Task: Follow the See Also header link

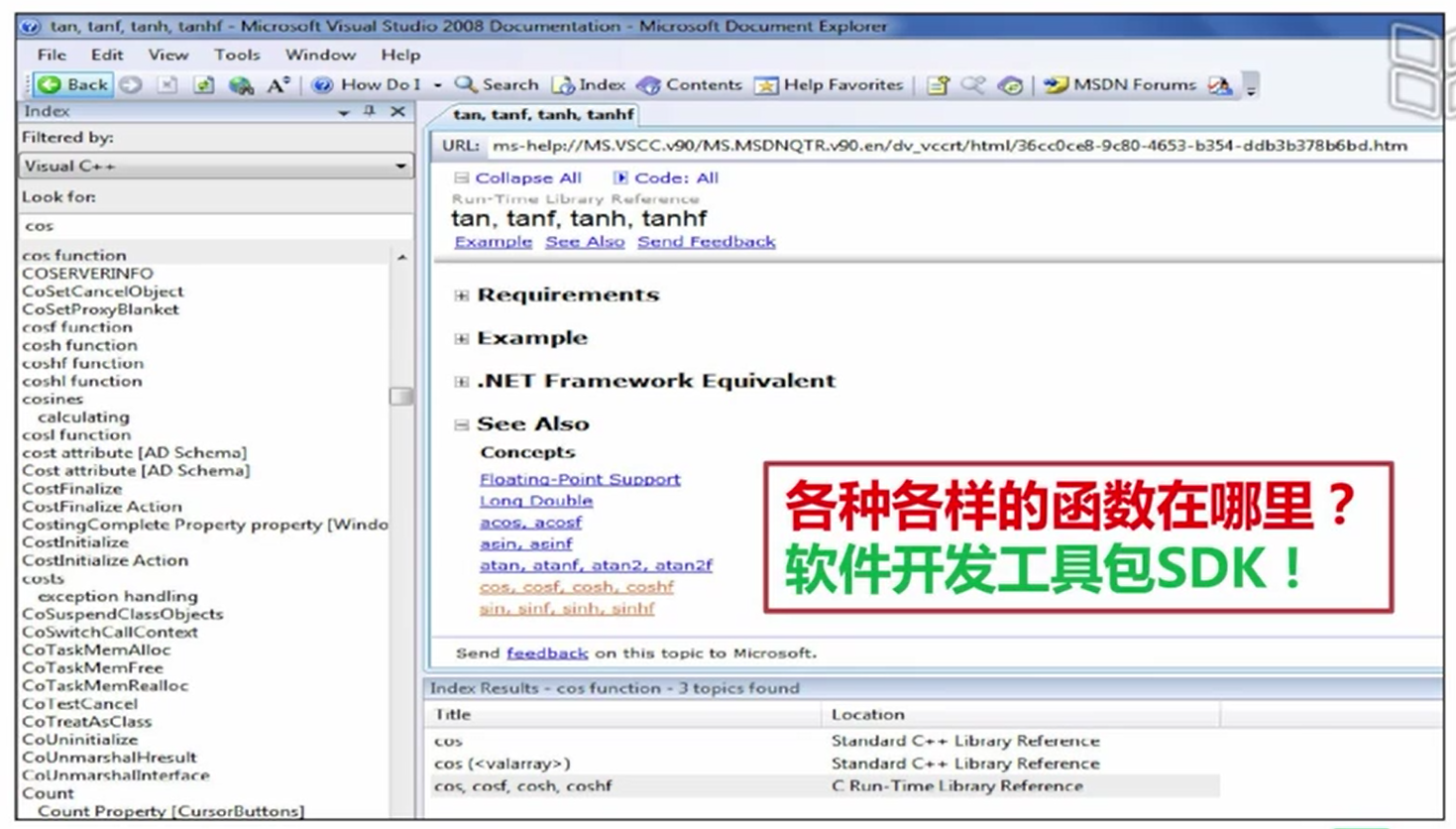Action: coord(585,242)
